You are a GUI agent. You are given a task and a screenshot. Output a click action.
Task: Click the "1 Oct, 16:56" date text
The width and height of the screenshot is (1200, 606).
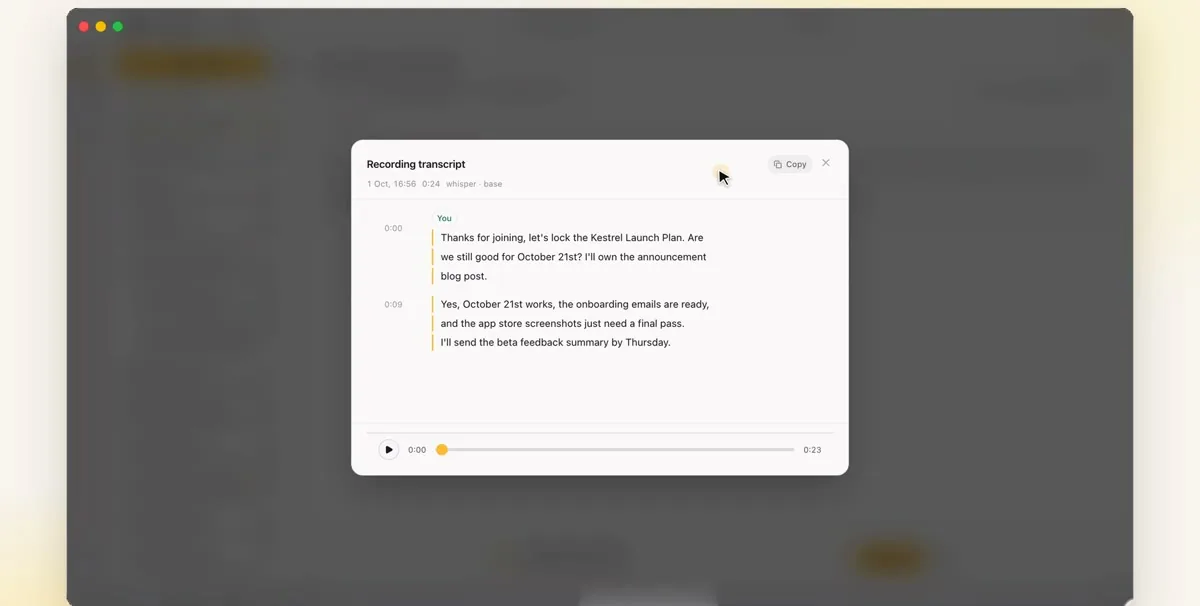(x=391, y=184)
